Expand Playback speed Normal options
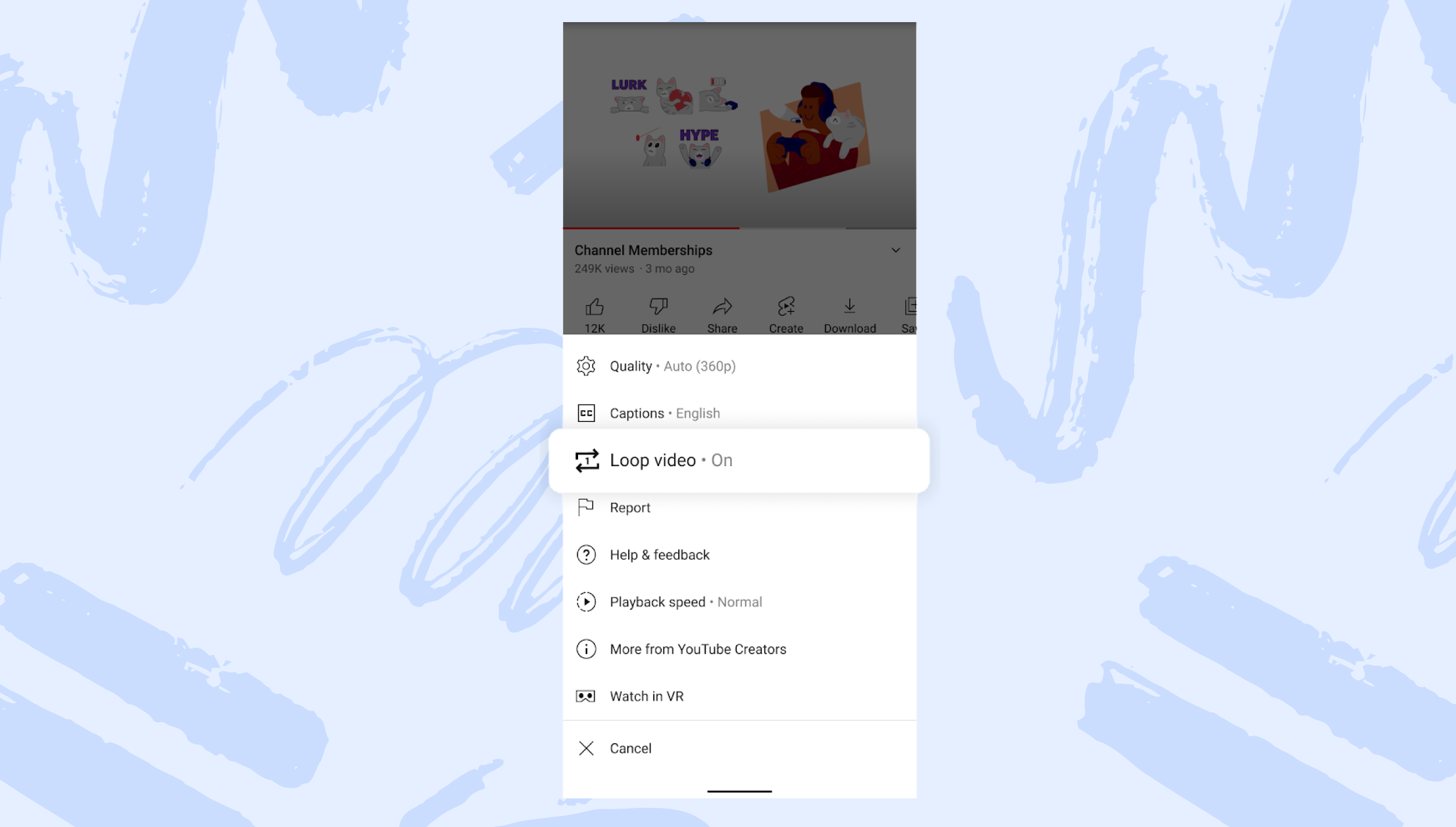The height and width of the screenshot is (827, 1456). coord(739,601)
